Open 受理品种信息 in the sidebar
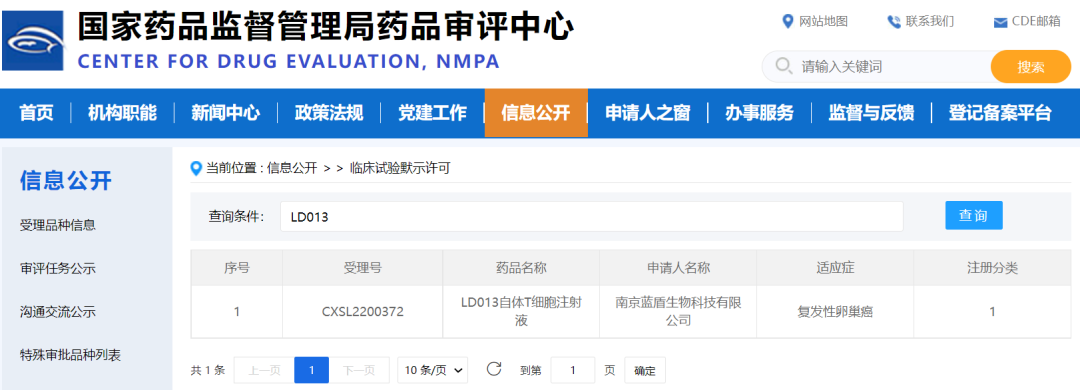 pyautogui.click(x=58, y=225)
